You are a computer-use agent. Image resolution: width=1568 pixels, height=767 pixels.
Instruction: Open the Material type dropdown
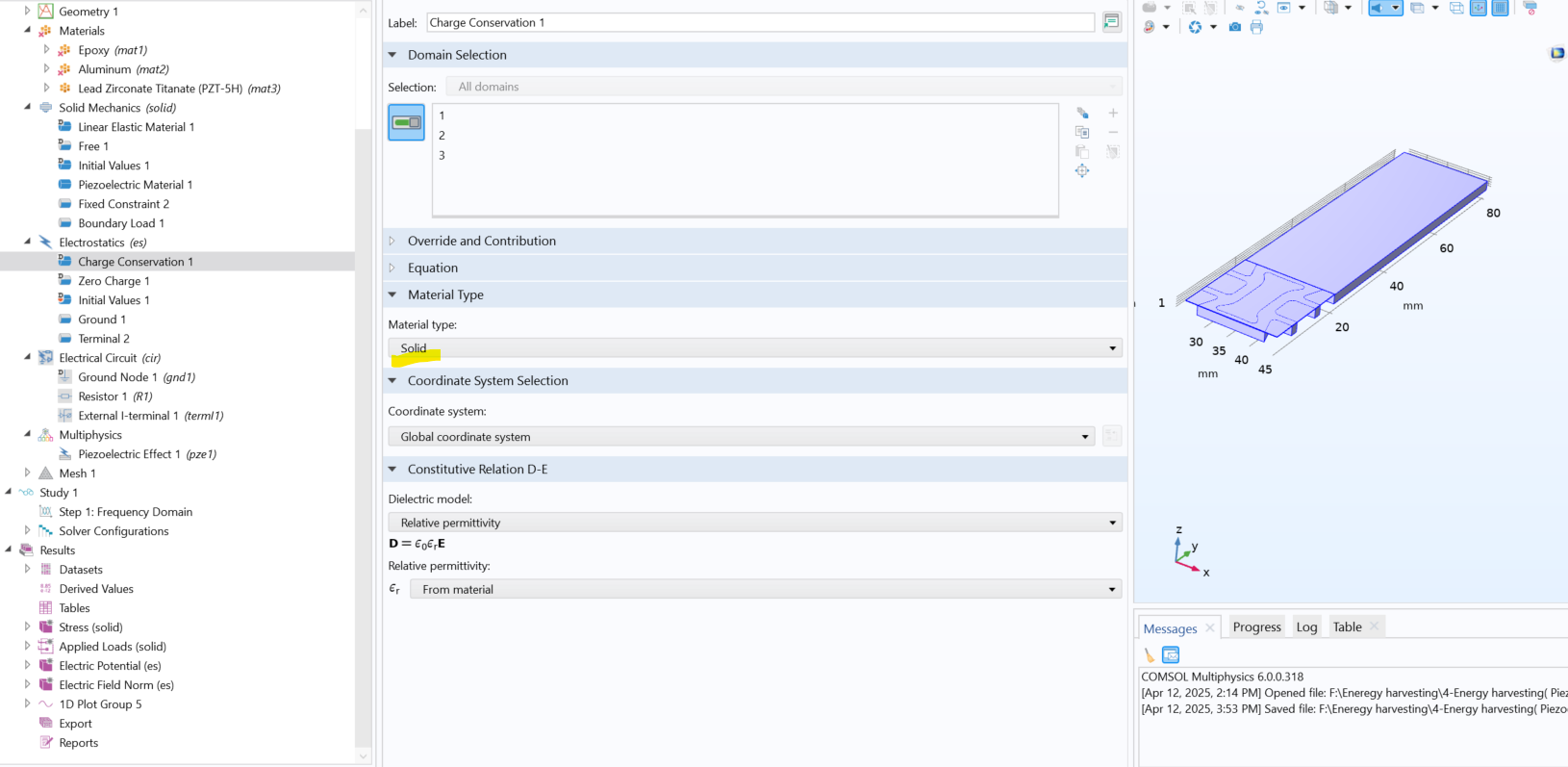pos(756,348)
